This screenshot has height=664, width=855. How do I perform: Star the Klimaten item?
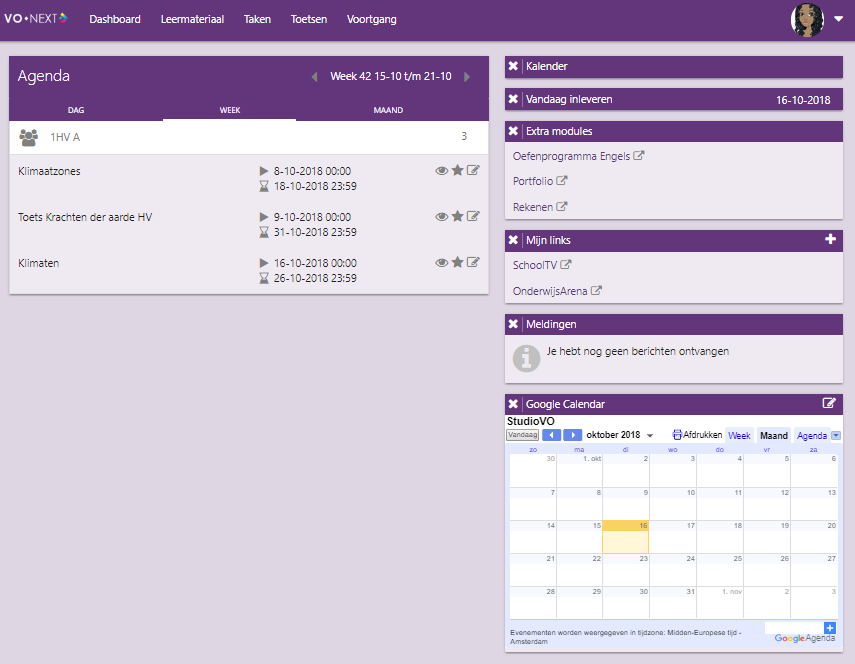[457, 262]
